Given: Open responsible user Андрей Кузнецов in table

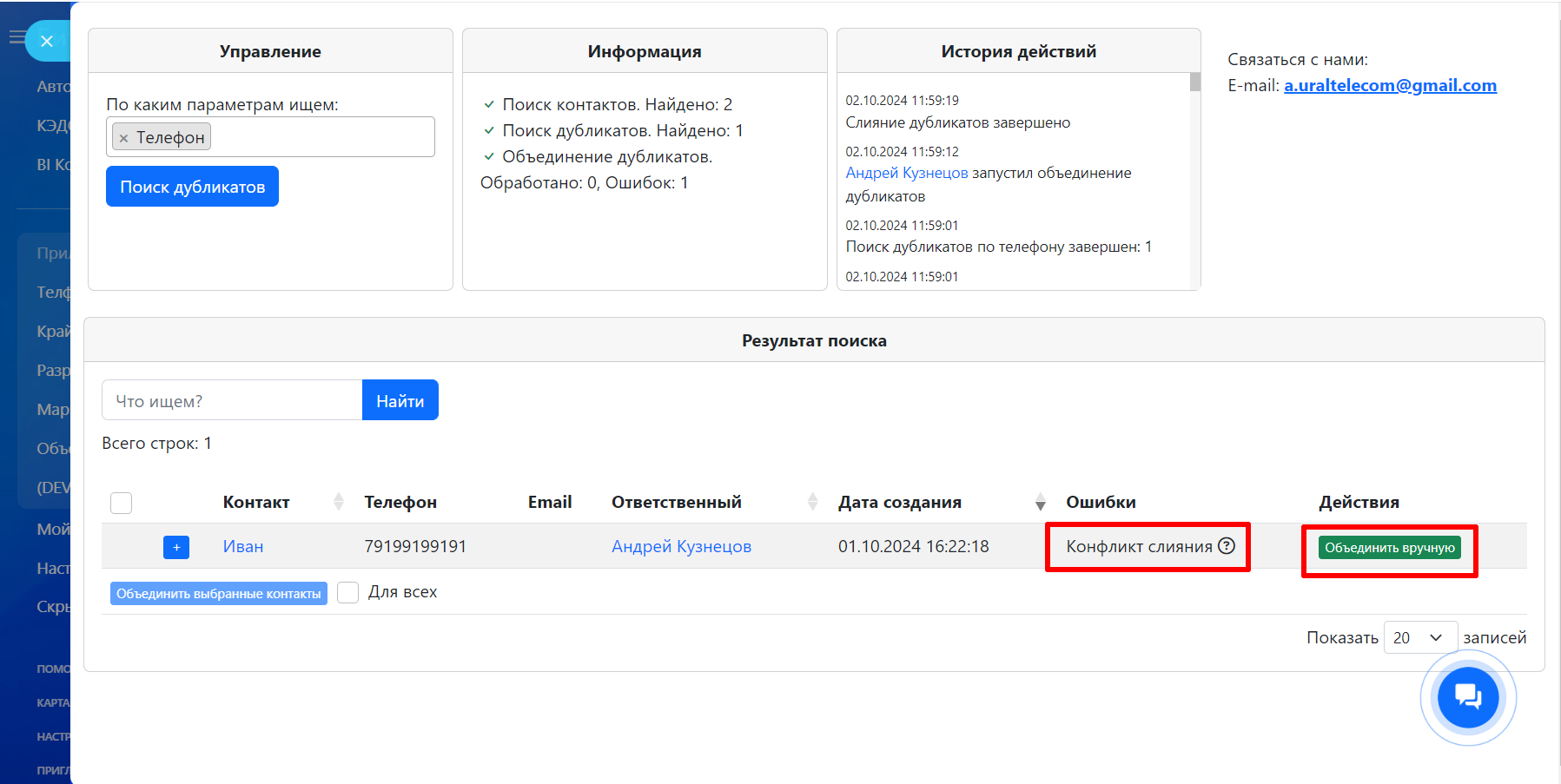Looking at the screenshot, I should [x=681, y=546].
